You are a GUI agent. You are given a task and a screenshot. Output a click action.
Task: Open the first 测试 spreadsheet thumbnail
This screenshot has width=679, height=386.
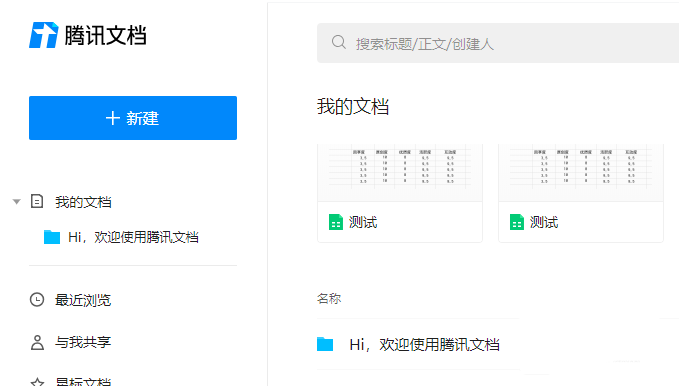400,172
